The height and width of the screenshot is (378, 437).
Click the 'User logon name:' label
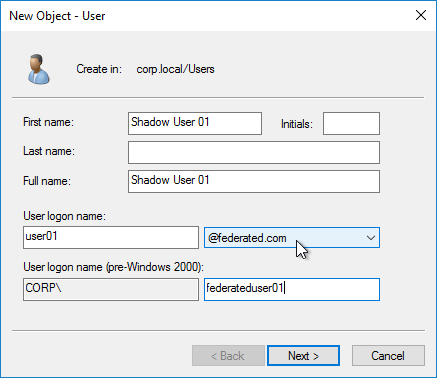click(x=64, y=216)
